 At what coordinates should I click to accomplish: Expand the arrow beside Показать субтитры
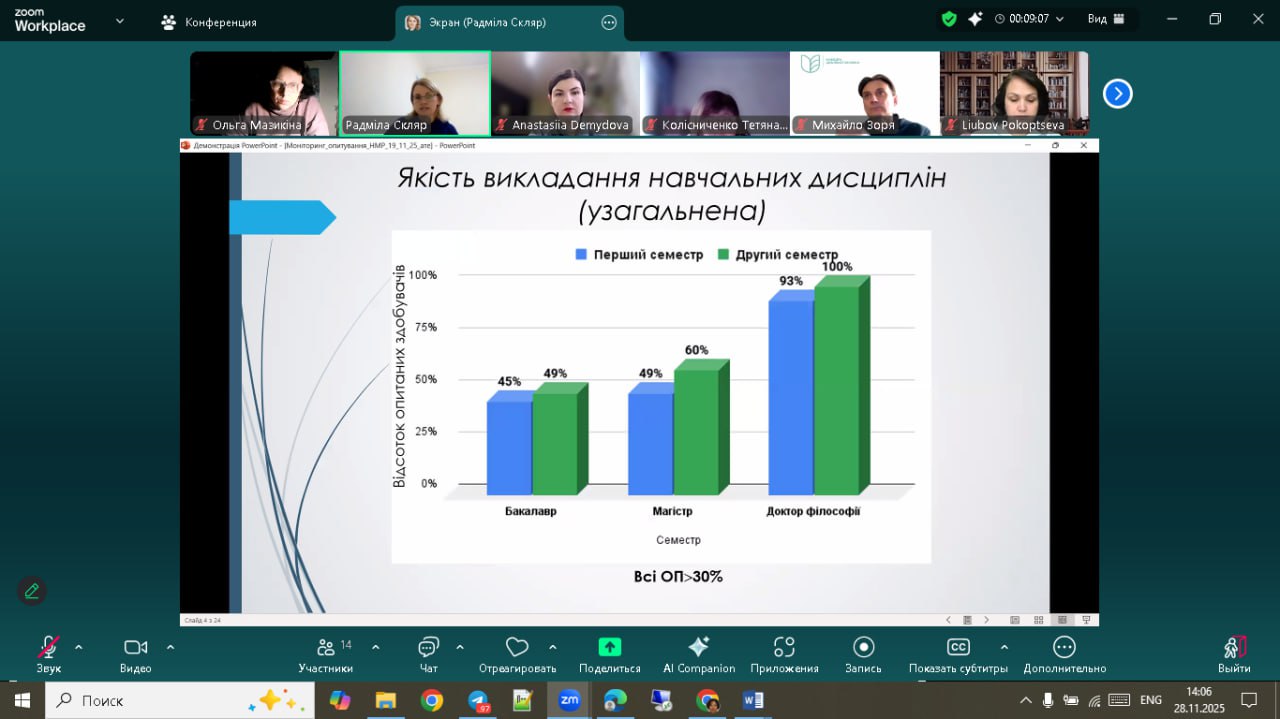click(1004, 647)
